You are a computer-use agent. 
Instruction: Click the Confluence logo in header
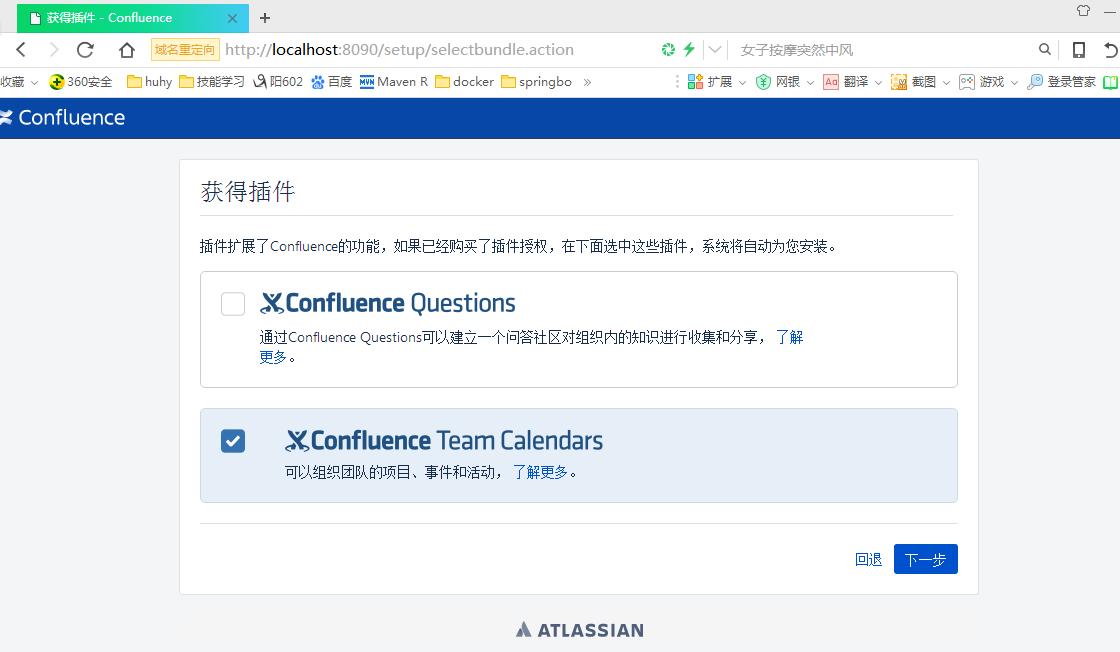pos(62,118)
